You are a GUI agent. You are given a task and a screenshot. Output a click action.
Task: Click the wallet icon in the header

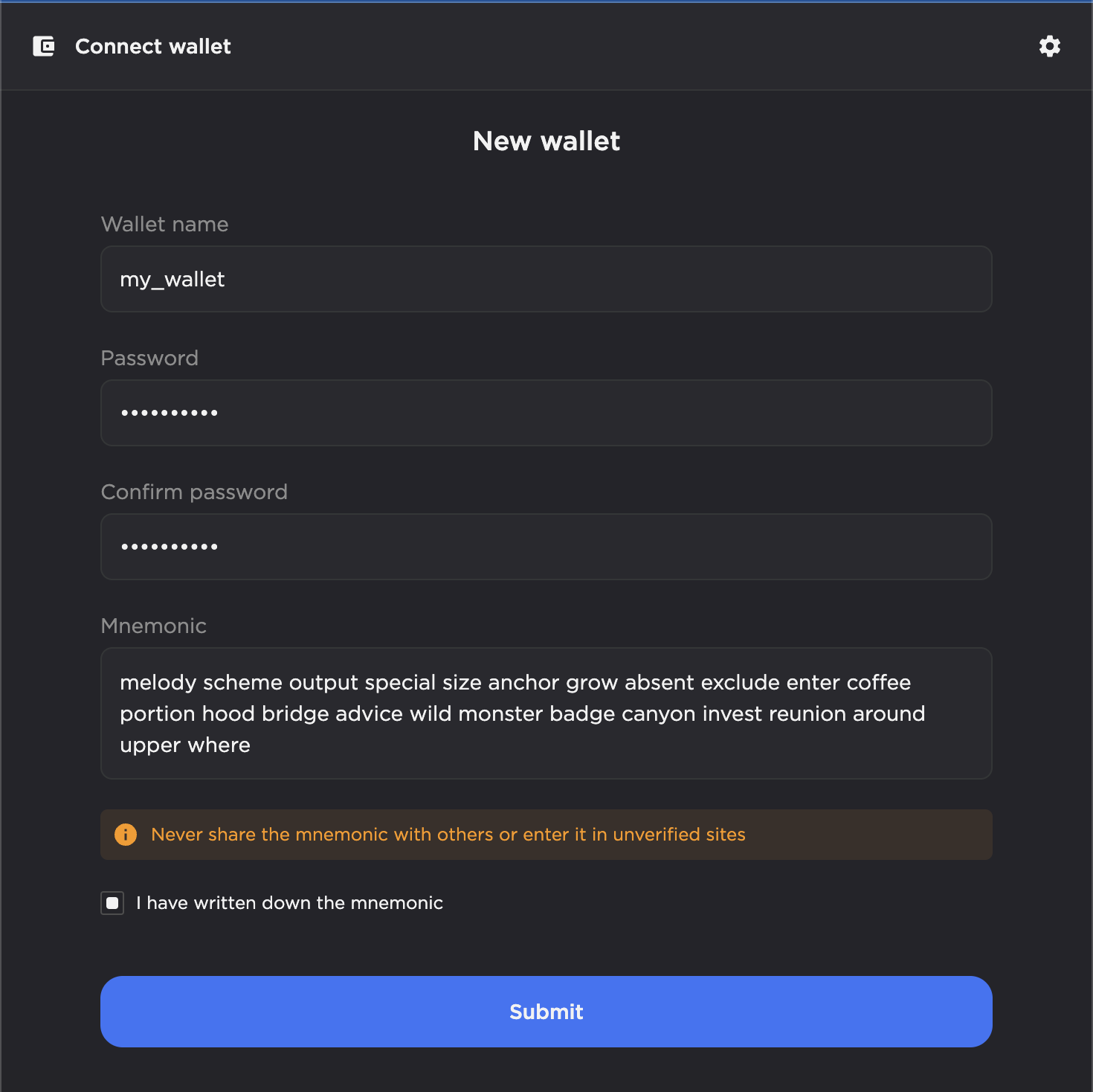pos(44,46)
